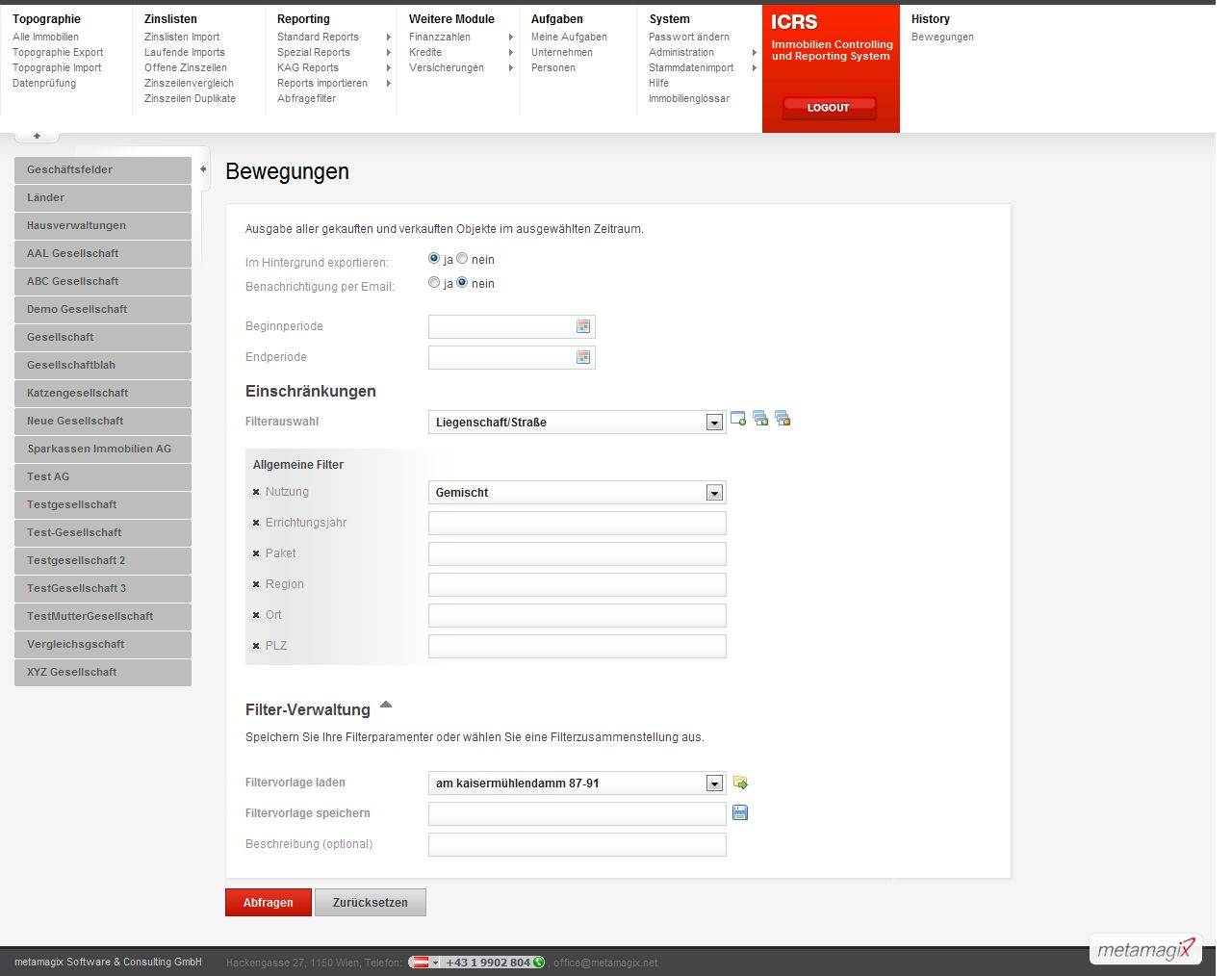Open the Meine Aufgaben link
This screenshot has height=976, width=1232.
click(x=569, y=38)
